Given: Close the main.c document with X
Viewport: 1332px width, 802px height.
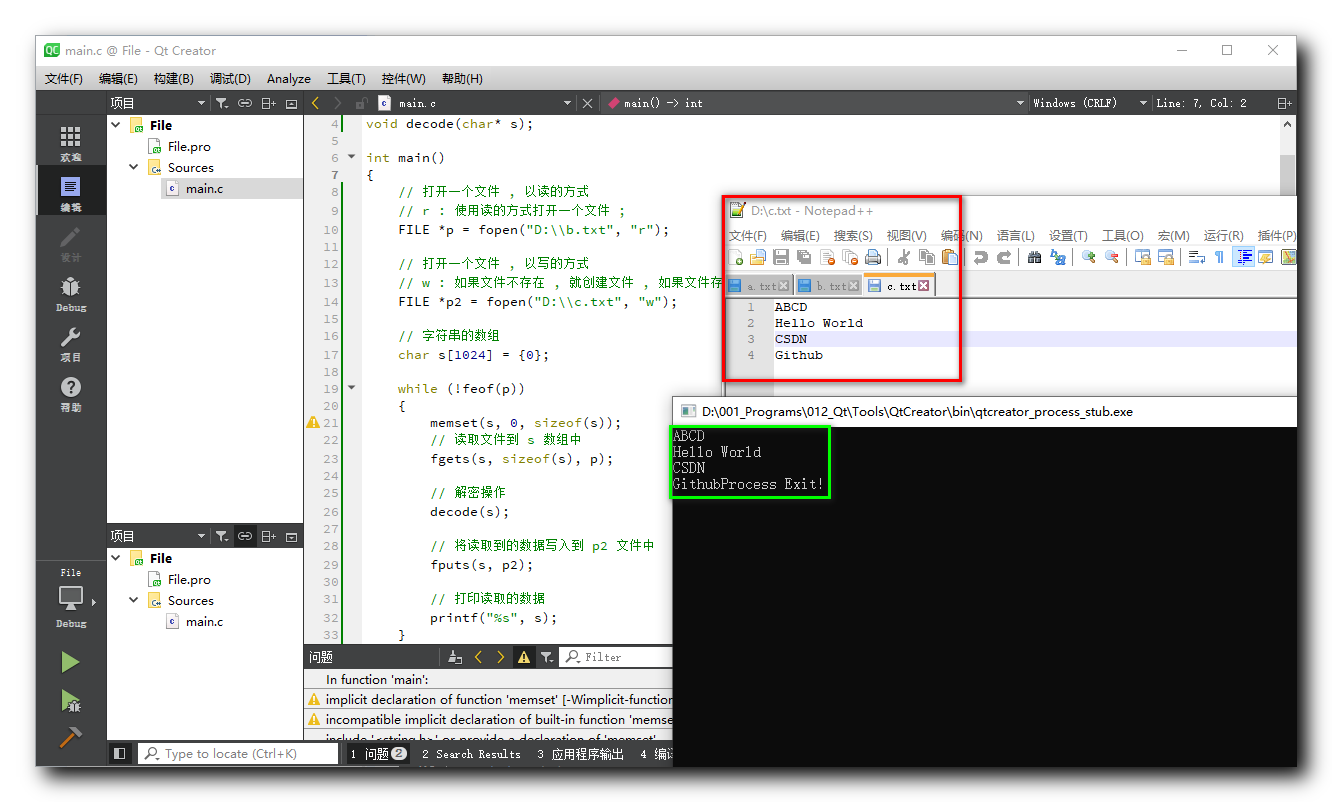Looking at the screenshot, I should (x=587, y=103).
